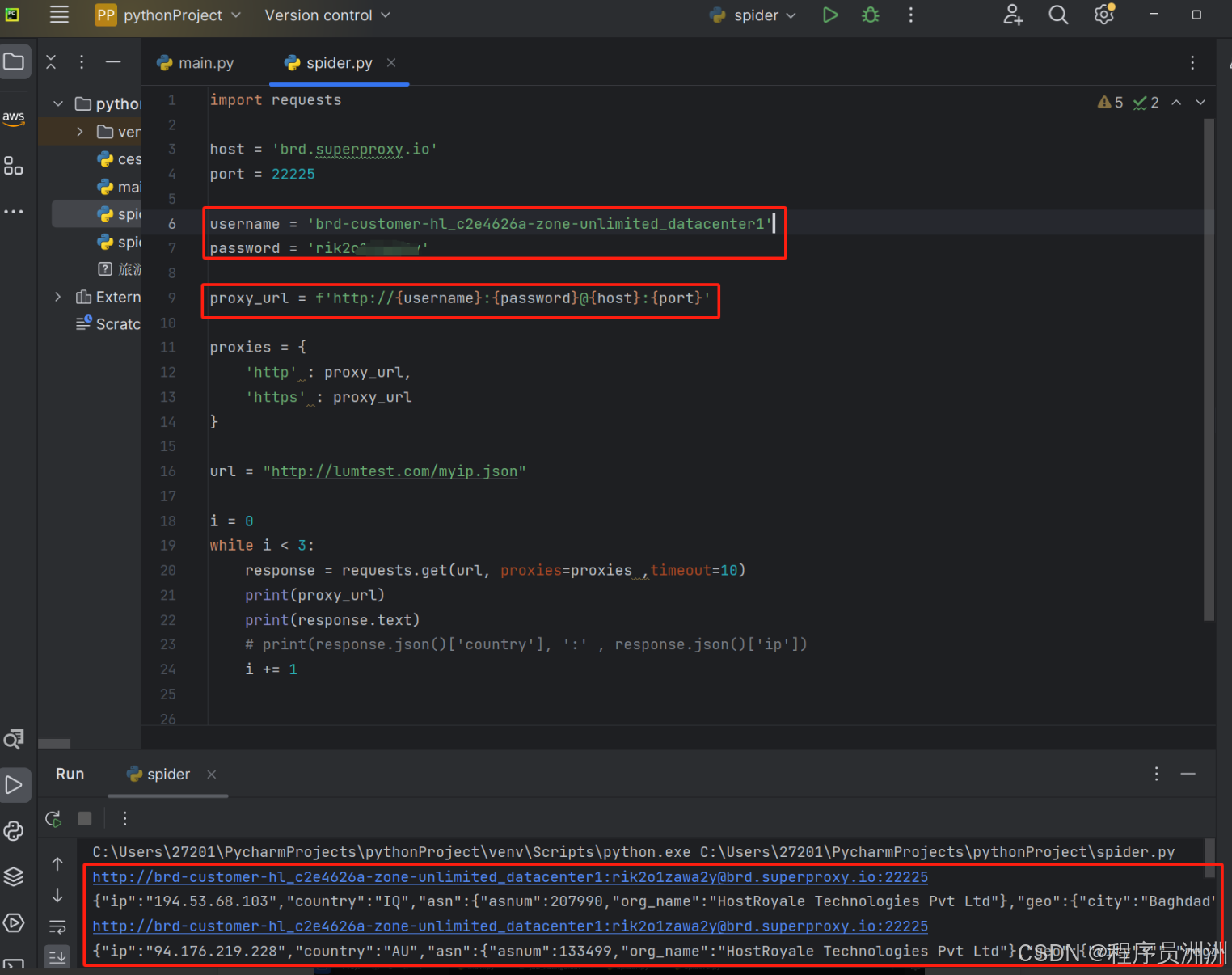Switch to the main.py editor tab
The height and width of the screenshot is (975, 1232).
click(196, 63)
